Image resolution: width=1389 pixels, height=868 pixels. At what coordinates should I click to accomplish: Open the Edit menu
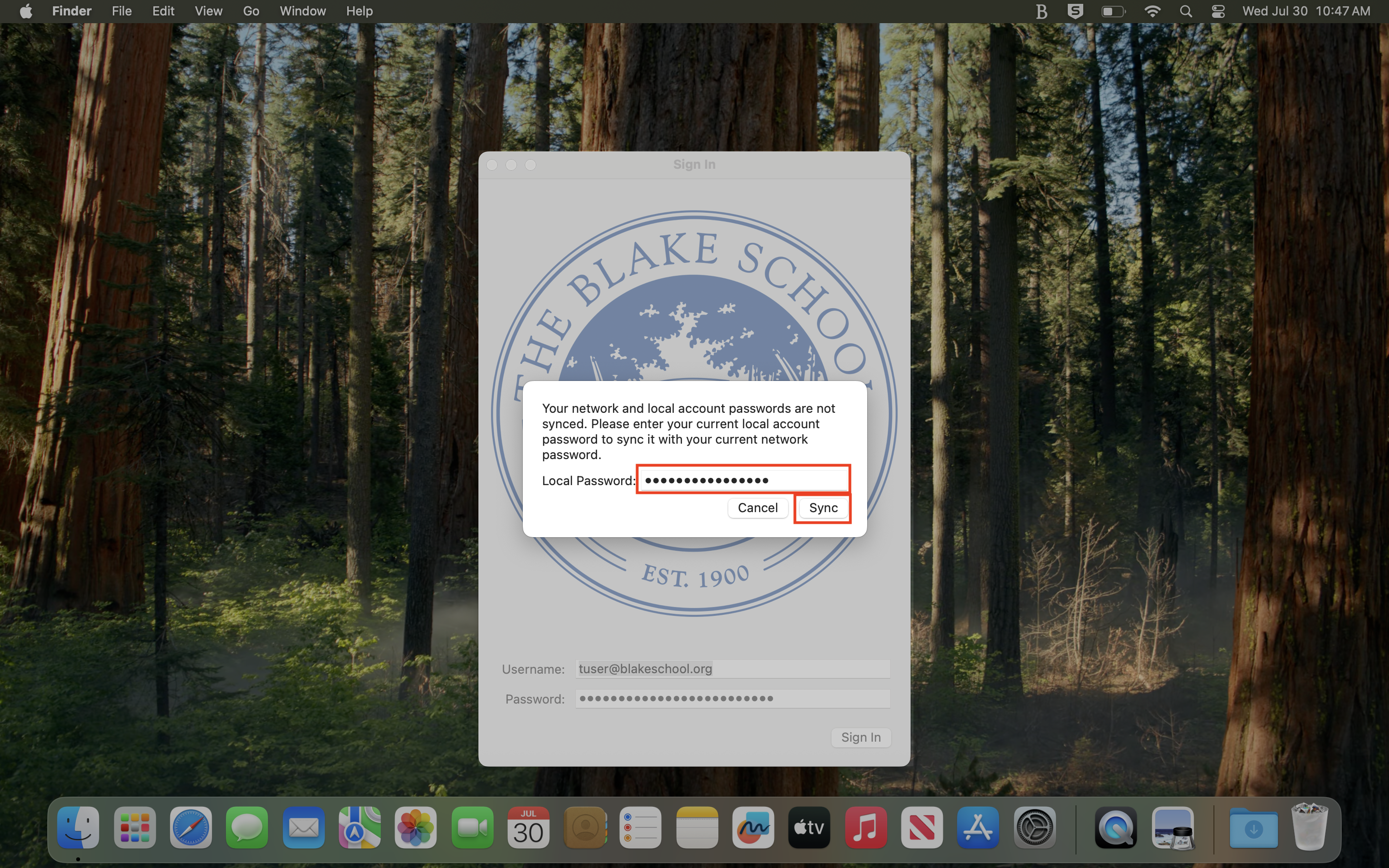click(163, 11)
